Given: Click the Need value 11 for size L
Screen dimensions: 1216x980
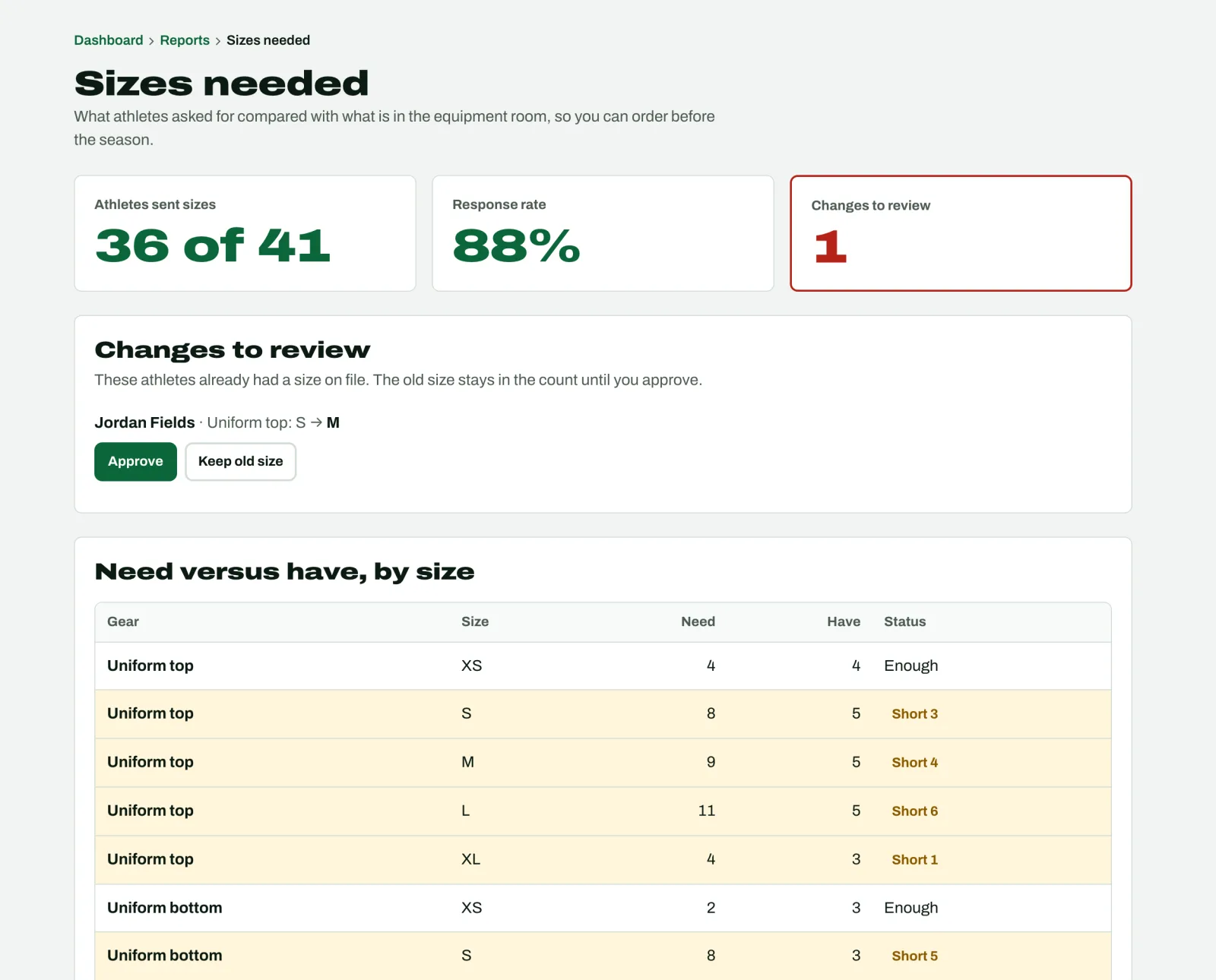Looking at the screenshot, I should pyautogui.click(x=706, y=811).
